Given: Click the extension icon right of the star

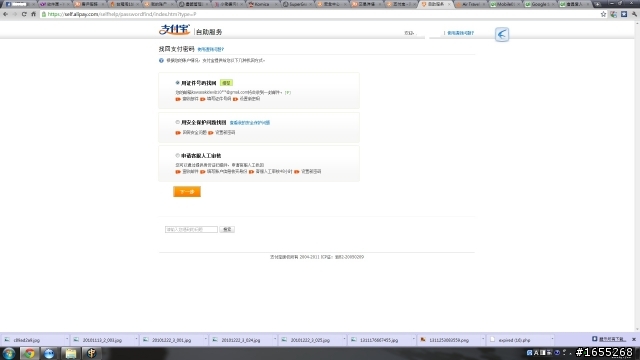Looking at the screenshot, I should pos(613,14).
